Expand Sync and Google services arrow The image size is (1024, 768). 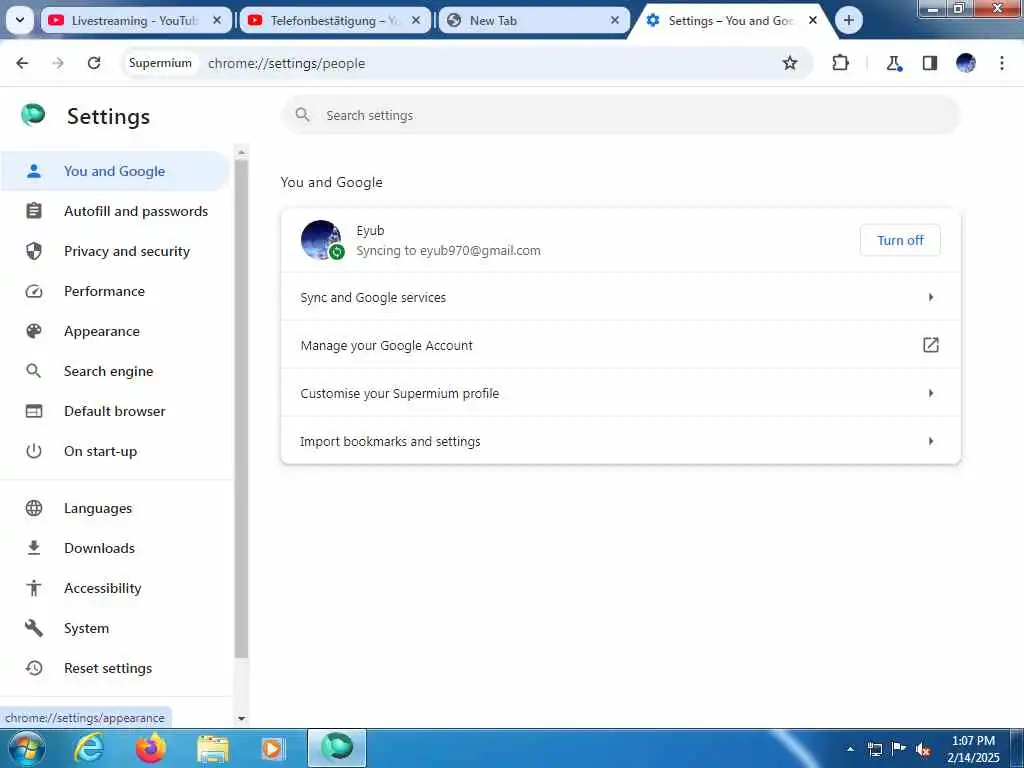pyautogui.click(x=931, y=297)
